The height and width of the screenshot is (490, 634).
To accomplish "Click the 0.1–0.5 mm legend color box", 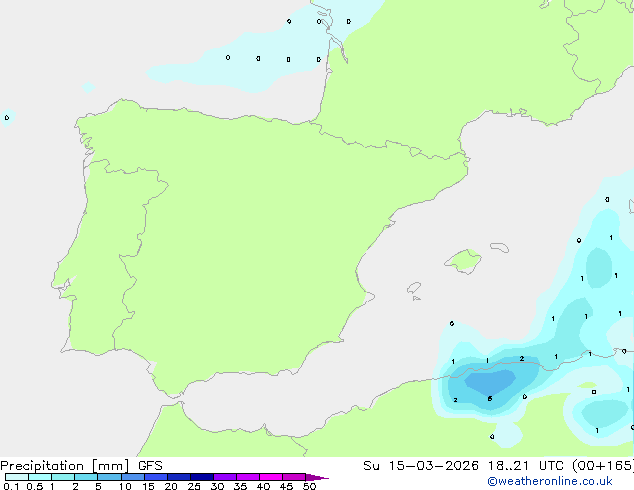I will coord(17,477).
